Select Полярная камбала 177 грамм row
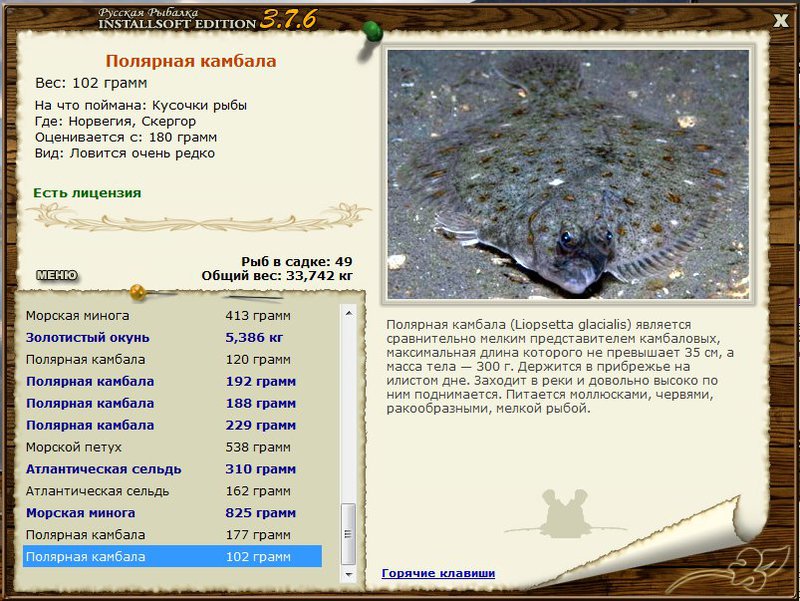 point(172,535)
